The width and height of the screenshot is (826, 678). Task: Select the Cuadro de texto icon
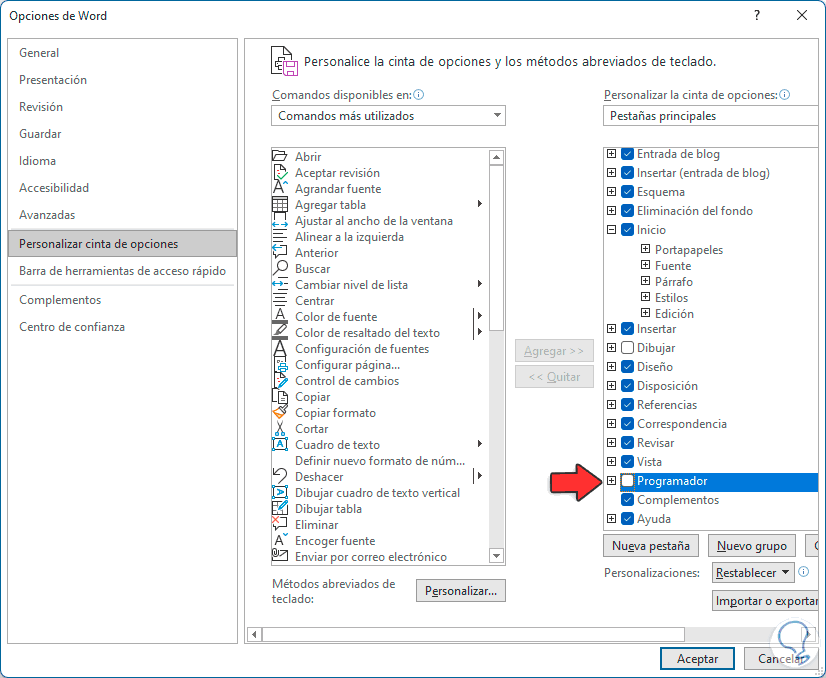(280, 444)
